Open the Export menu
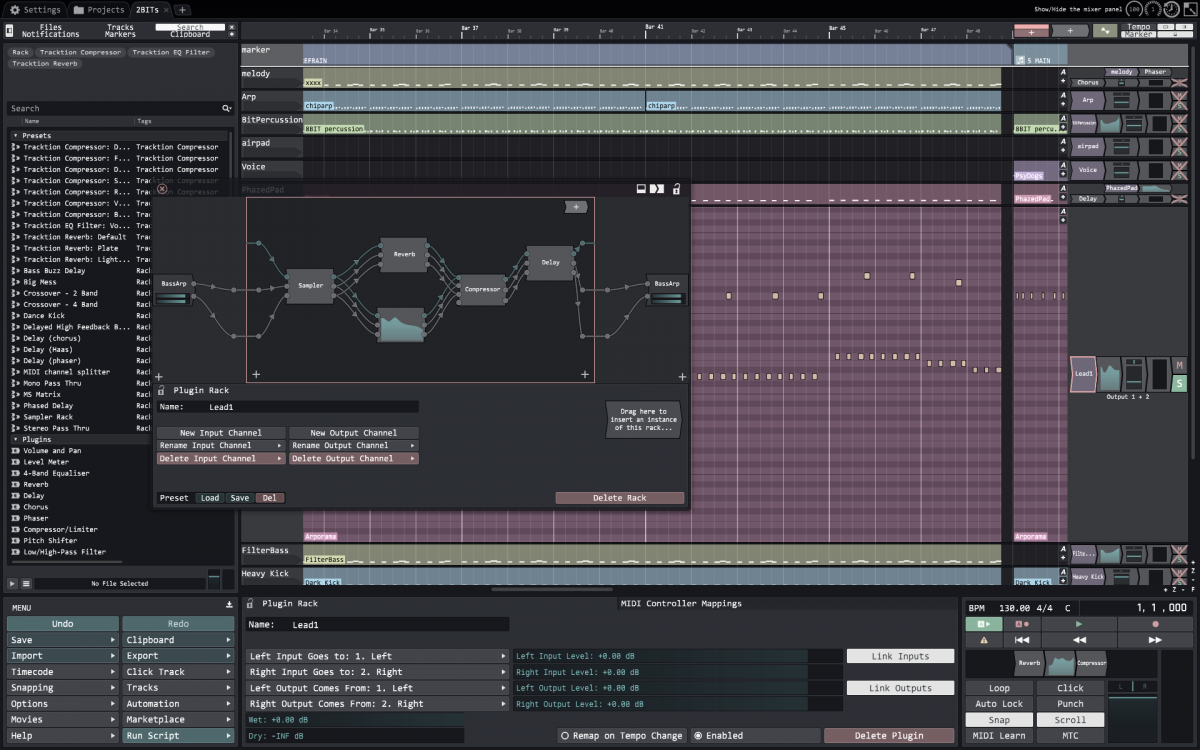1200x750 pixels. (178, 656)
